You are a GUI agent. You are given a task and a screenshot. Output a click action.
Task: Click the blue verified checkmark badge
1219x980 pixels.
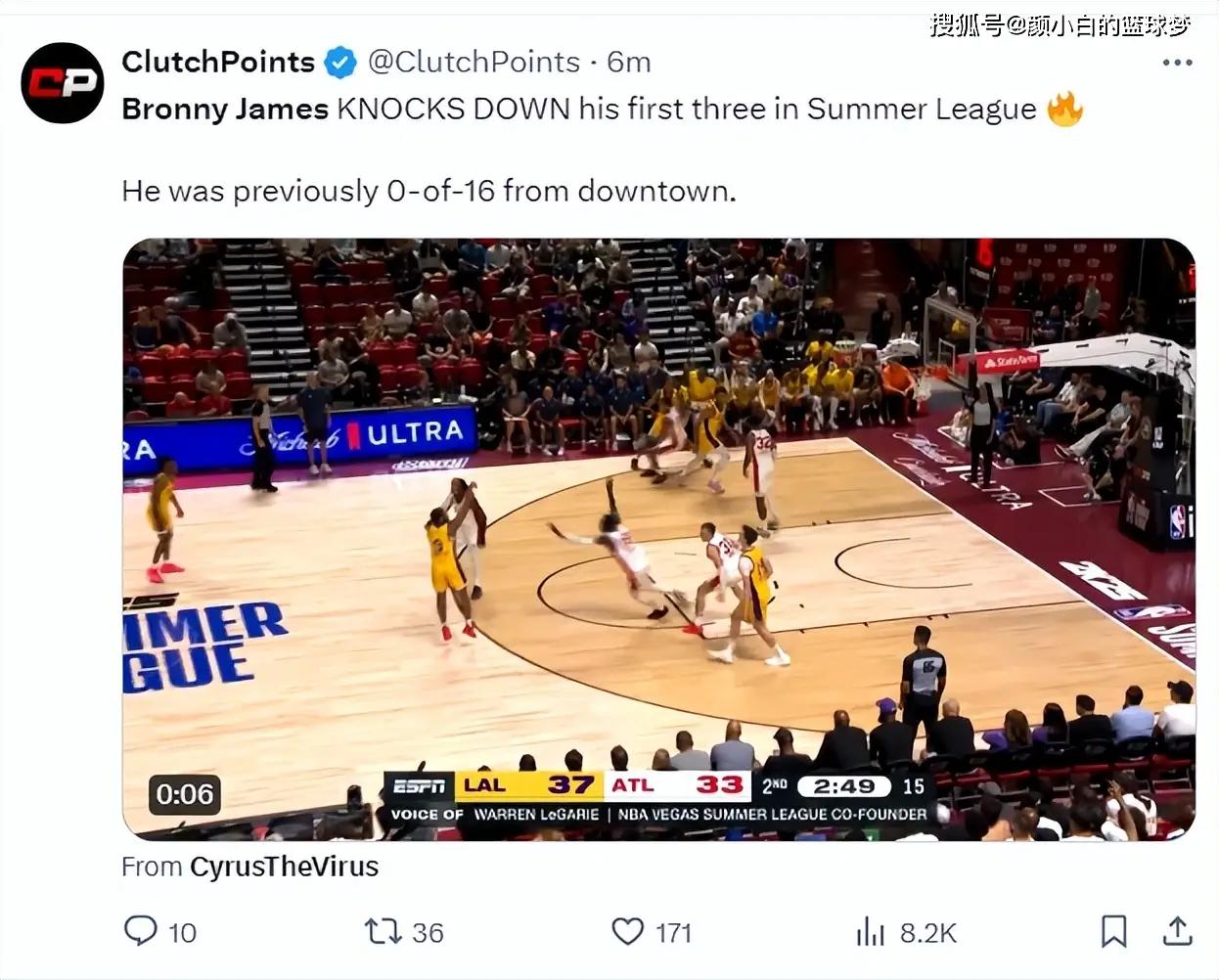point(339,63)
